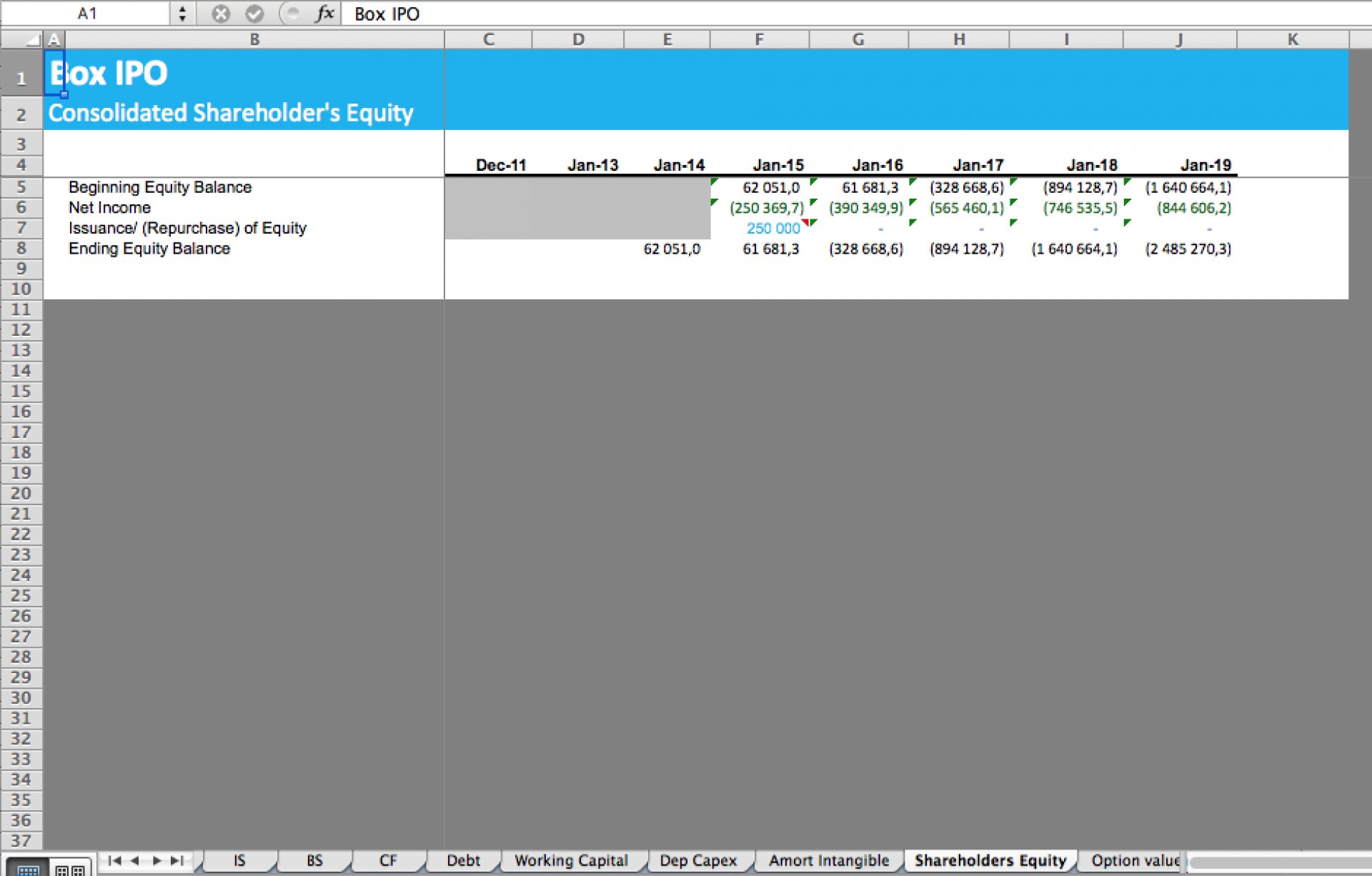The height and width of the screenshot is (876, 1372).
Task: Click the horizontal scrollbar at bottom right
Action: (1279, 862)
